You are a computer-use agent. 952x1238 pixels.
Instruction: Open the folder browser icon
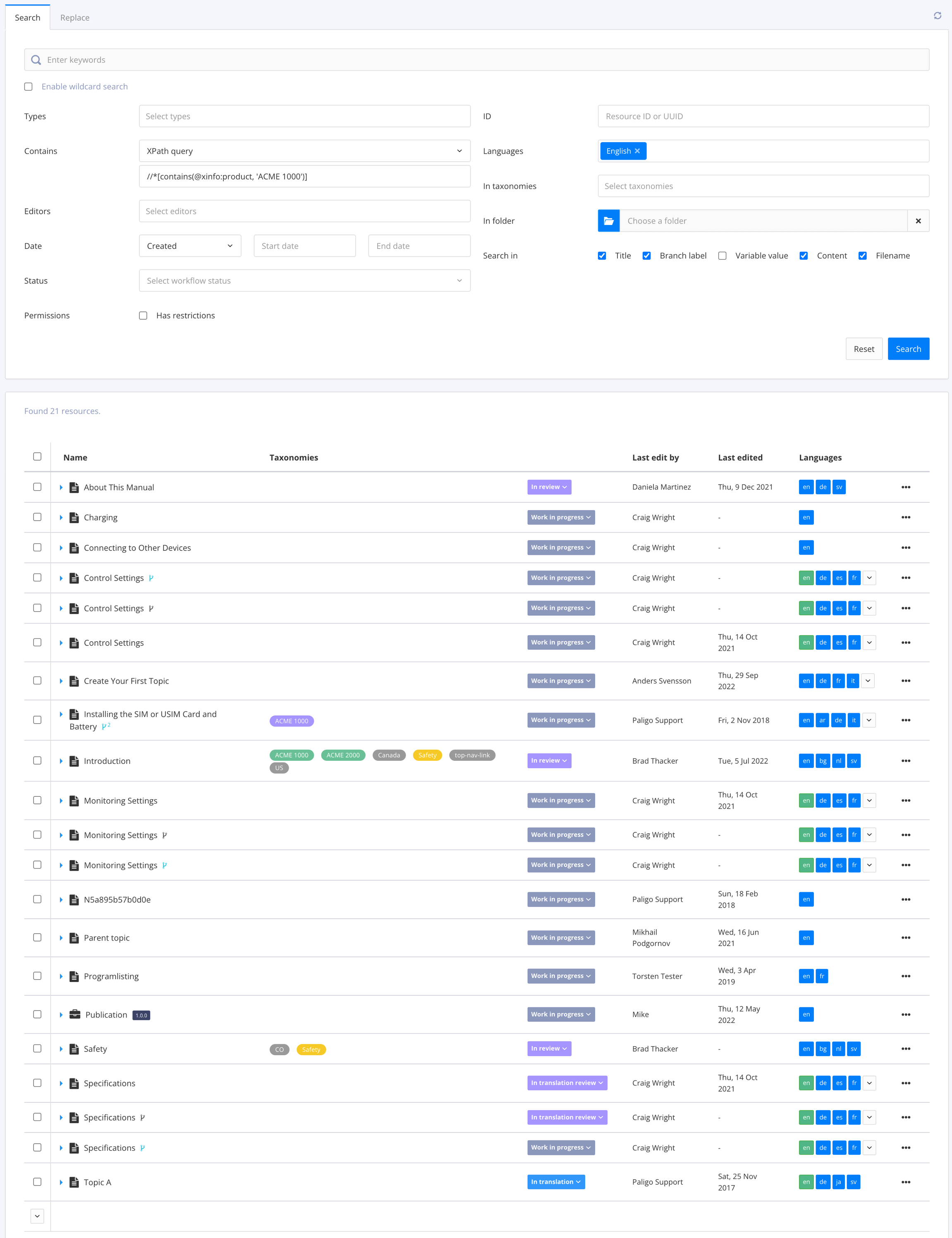[x=608, y=221]
